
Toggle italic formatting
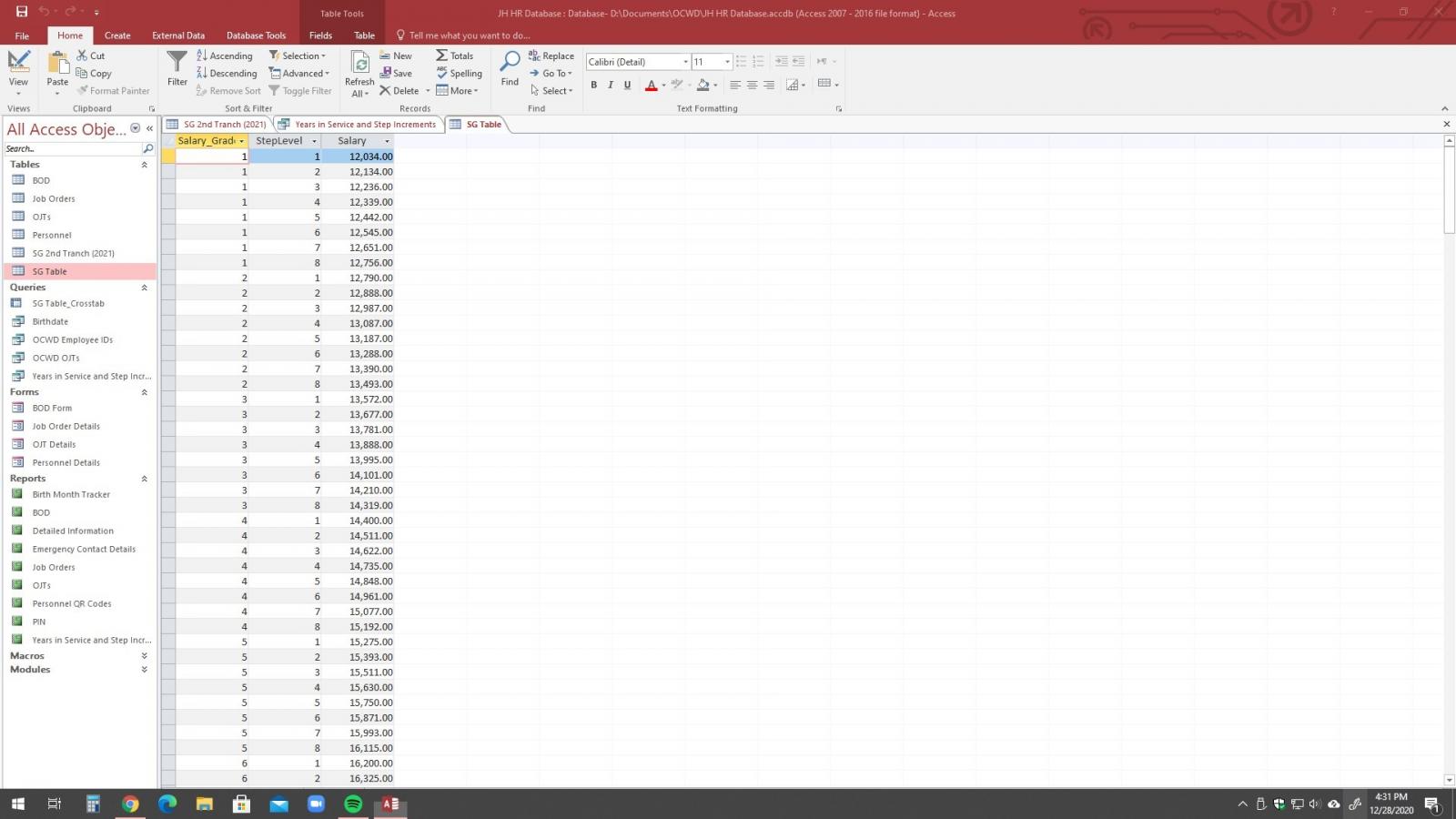tap(611, 85)
